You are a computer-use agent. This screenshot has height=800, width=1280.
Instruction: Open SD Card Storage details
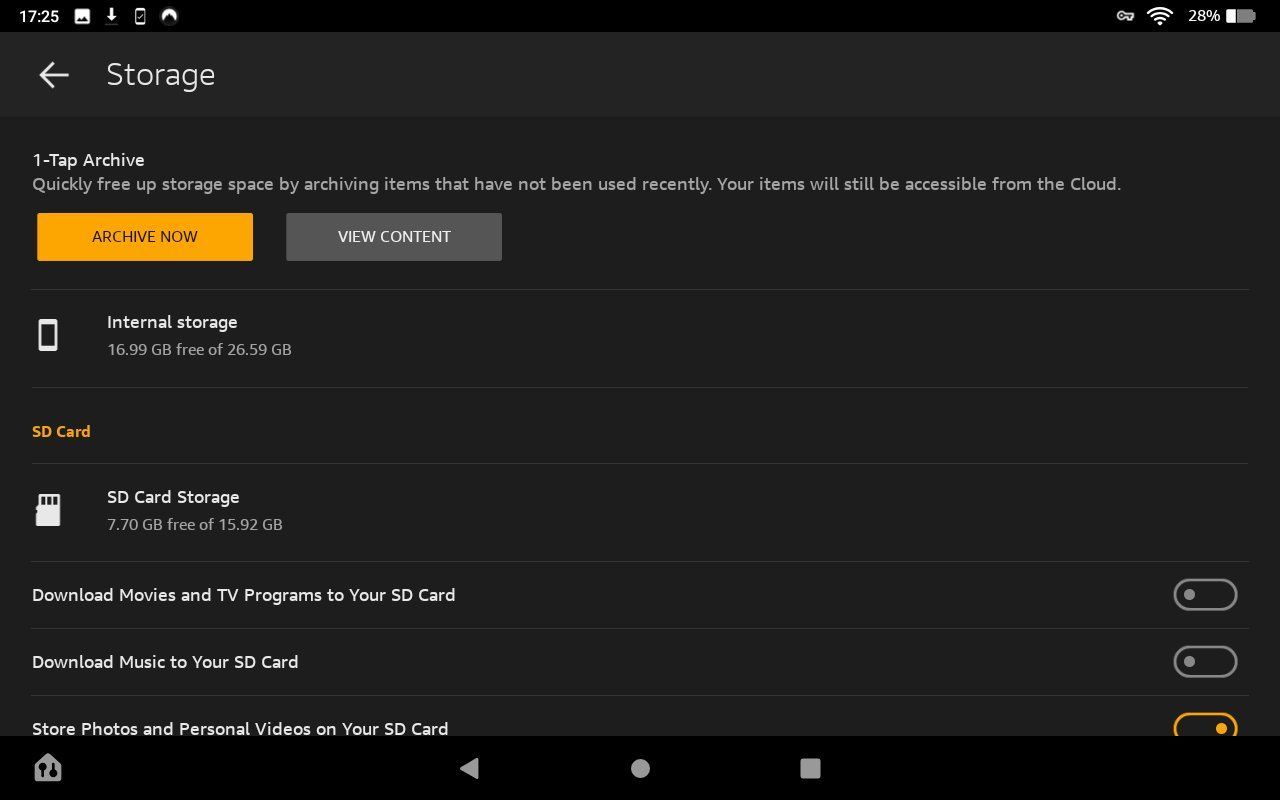click(640, 512)
